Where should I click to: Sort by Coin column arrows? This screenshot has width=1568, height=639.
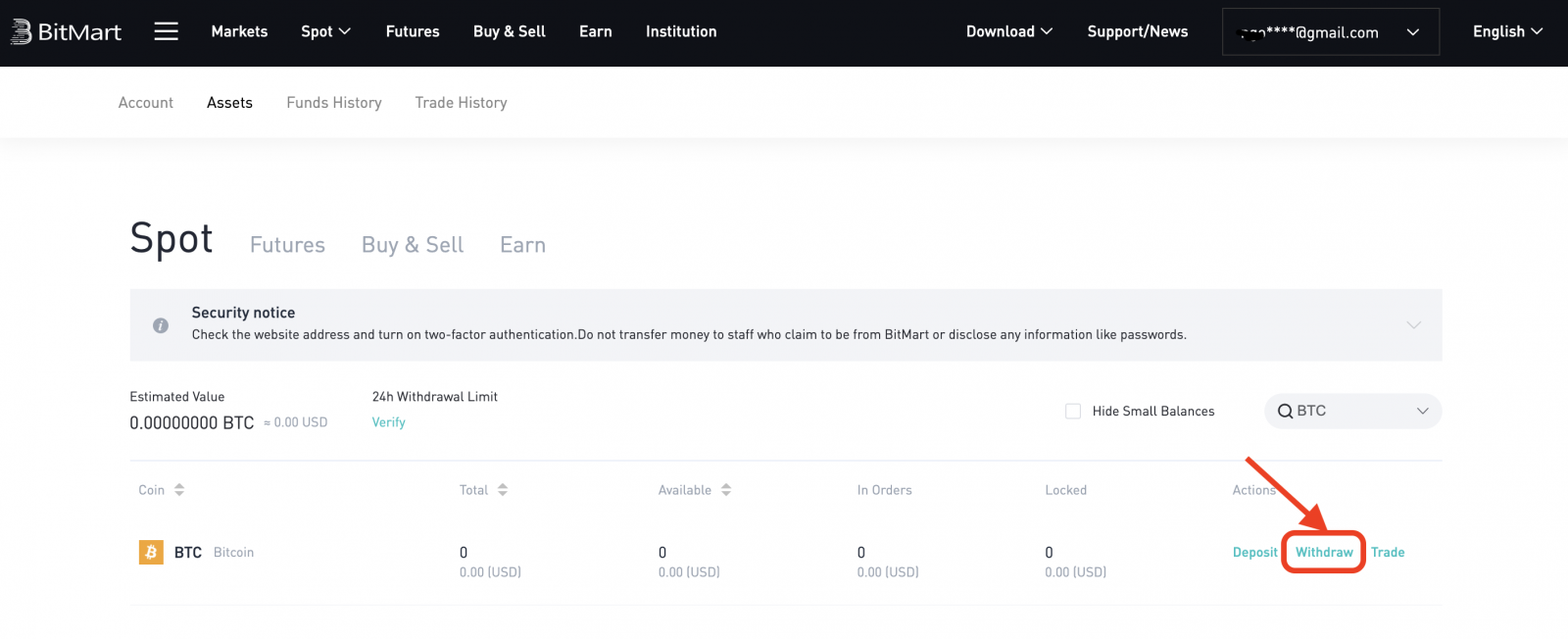pyautogui.click(x=179, y=490)
